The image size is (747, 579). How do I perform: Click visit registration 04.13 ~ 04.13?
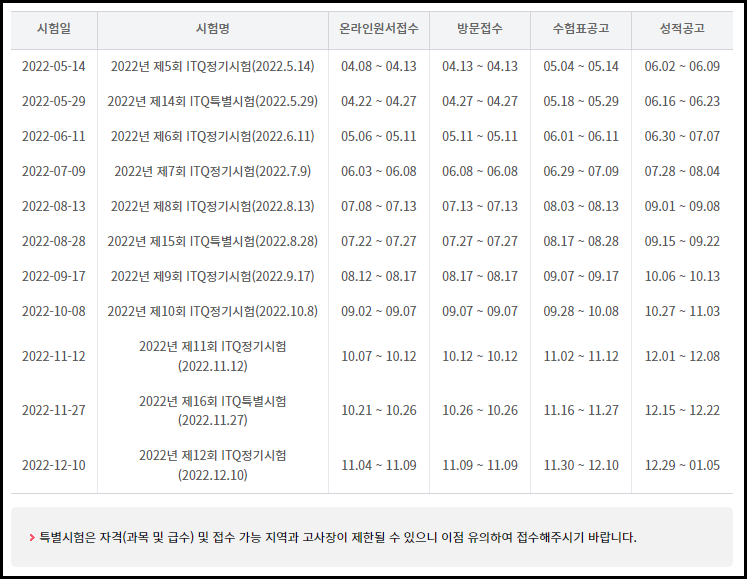click(x=480, y=66)
